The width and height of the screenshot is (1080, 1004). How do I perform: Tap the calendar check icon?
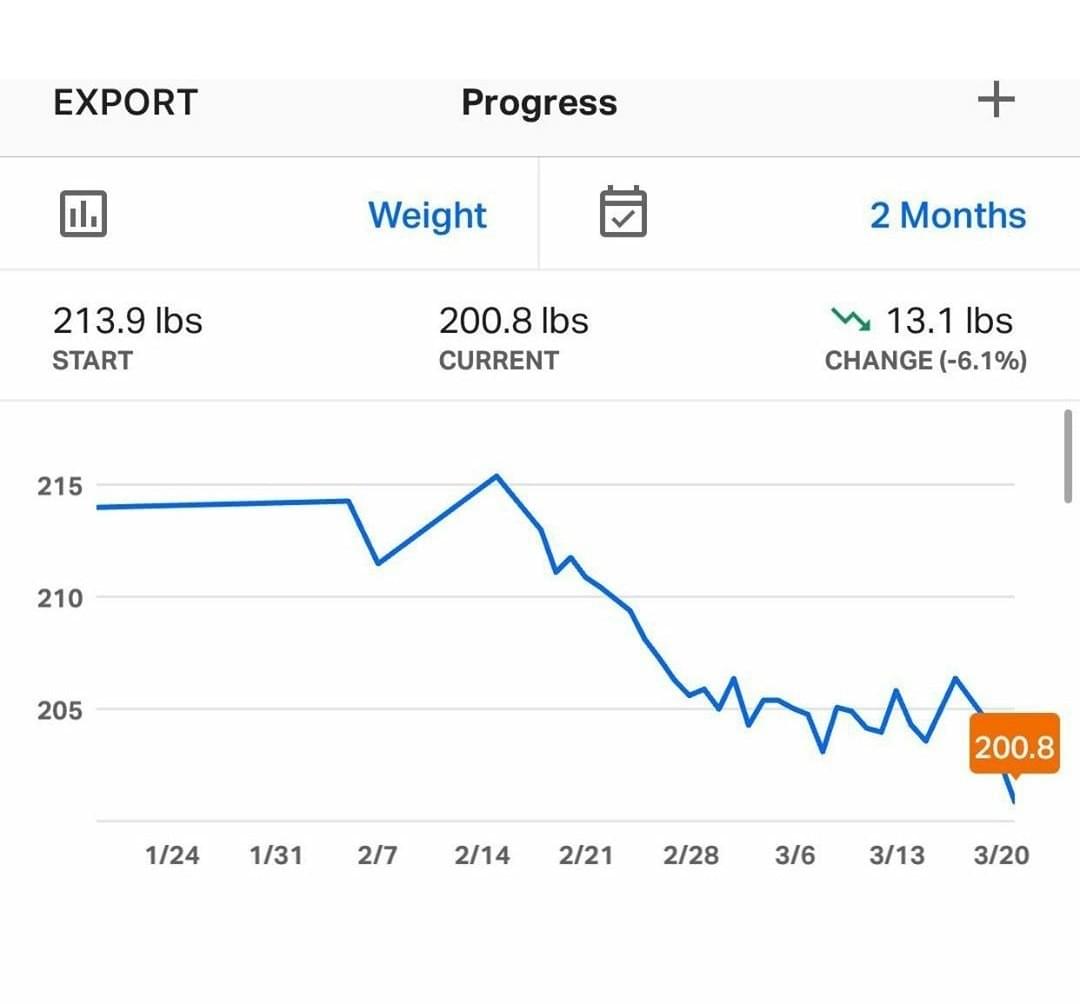pyautogui.click(x=623, y=214)
